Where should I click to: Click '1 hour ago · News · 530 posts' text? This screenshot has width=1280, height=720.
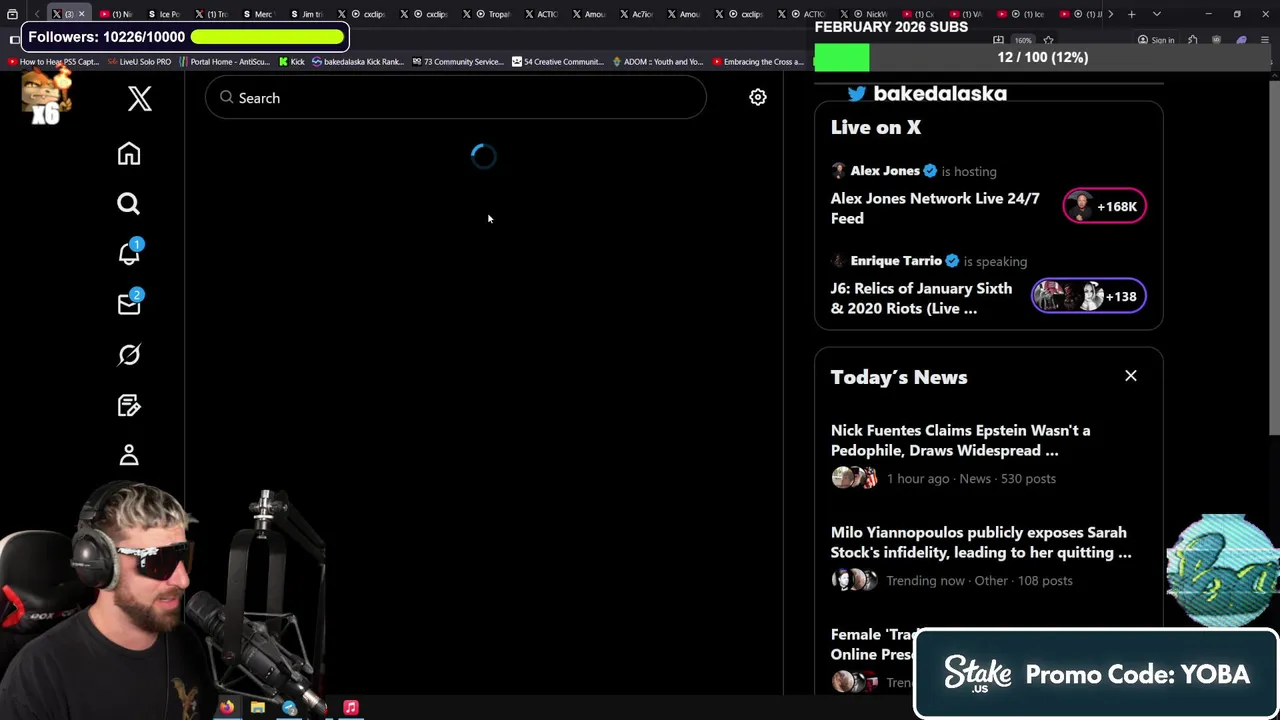pyautogui.click(x=971, y=478)
